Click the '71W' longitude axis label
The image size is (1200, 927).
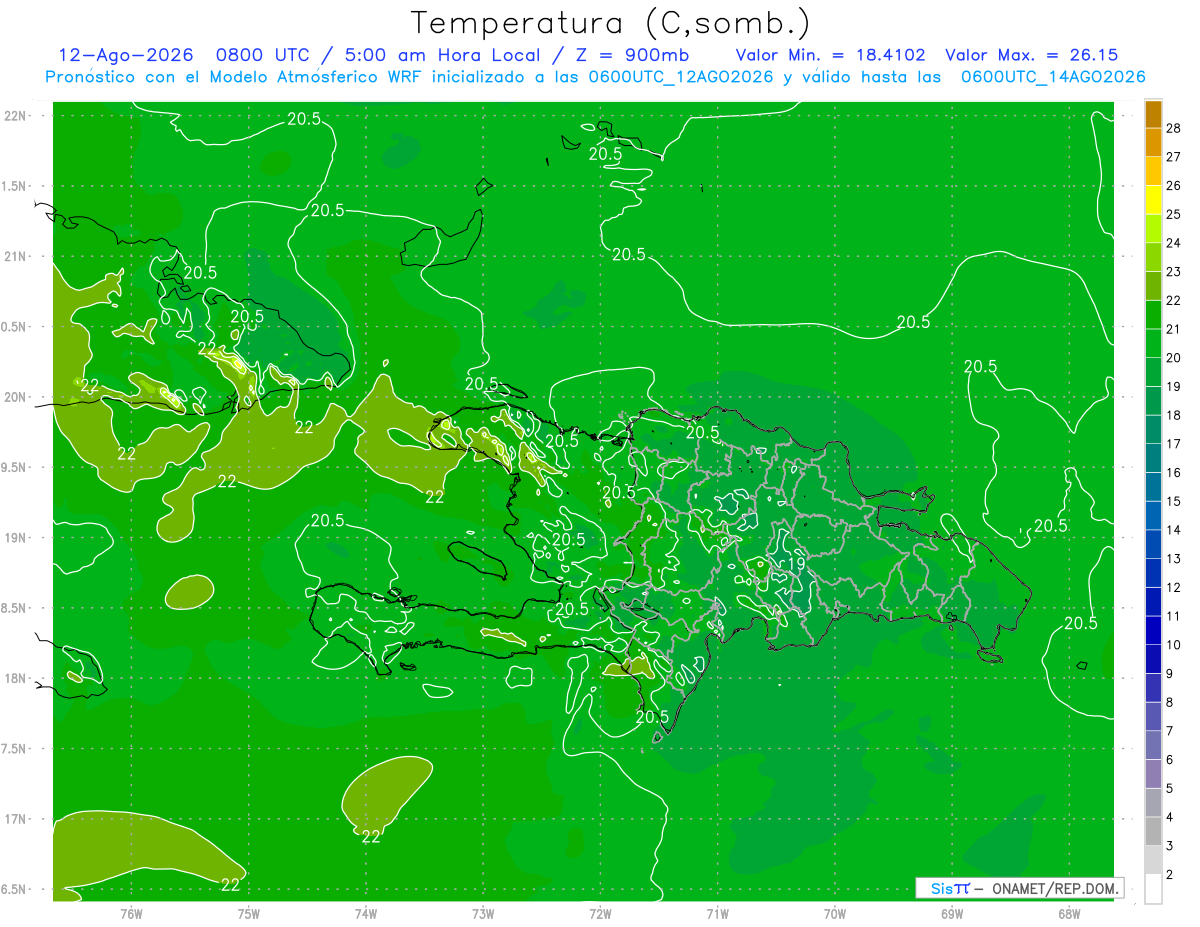pyautogui.click(x=717, y=913)
